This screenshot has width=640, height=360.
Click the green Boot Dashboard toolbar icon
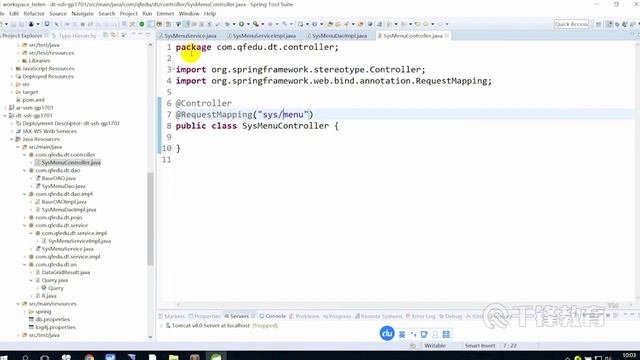[x=142, y=24]
